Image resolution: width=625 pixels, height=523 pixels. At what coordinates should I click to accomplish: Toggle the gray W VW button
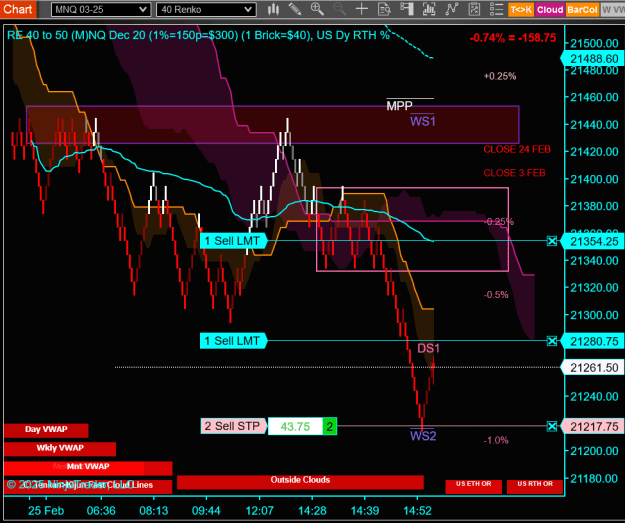click(x=612, y=10)
